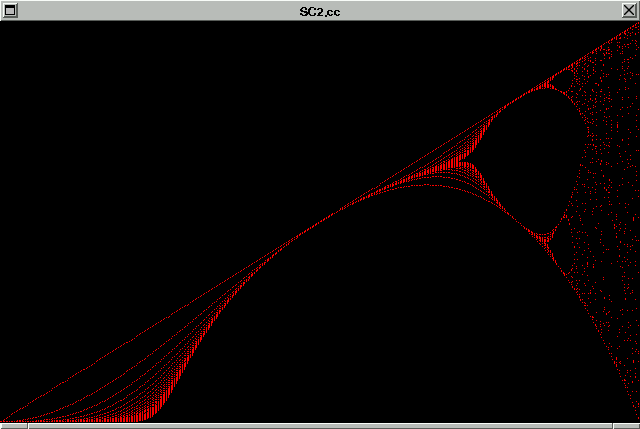Click empty title bar area left of SC2.cc

coord(150,10)
